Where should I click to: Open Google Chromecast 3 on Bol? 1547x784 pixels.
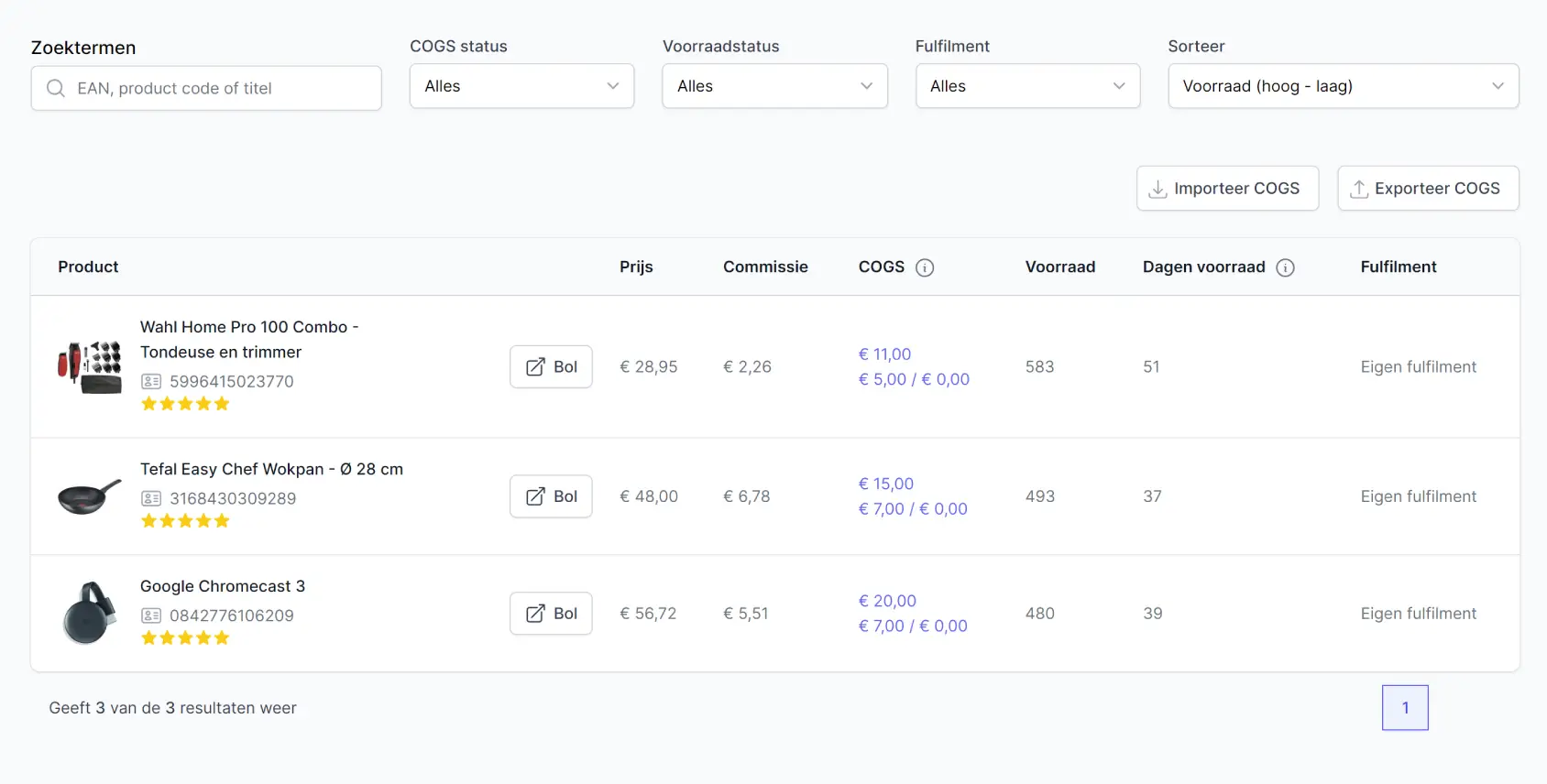pyautogui.click(x=551, y=614)
